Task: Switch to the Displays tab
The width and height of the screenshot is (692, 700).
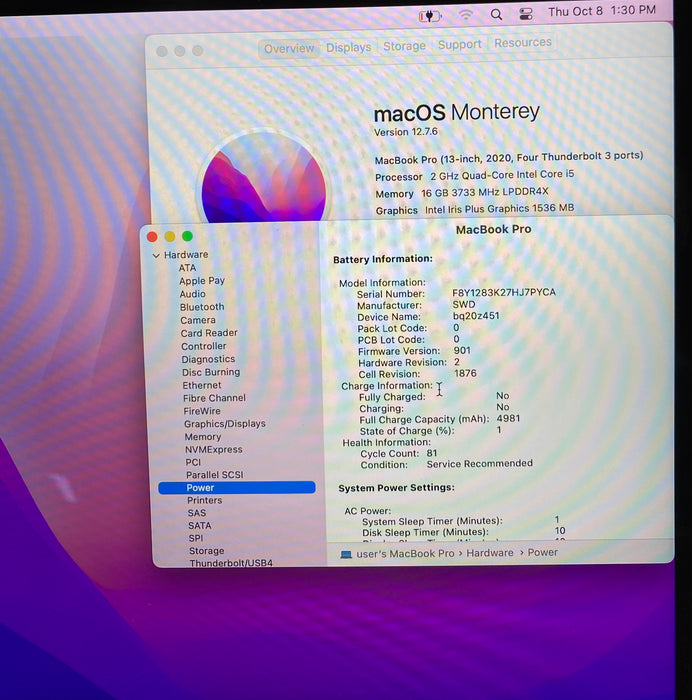Action: 348,47
